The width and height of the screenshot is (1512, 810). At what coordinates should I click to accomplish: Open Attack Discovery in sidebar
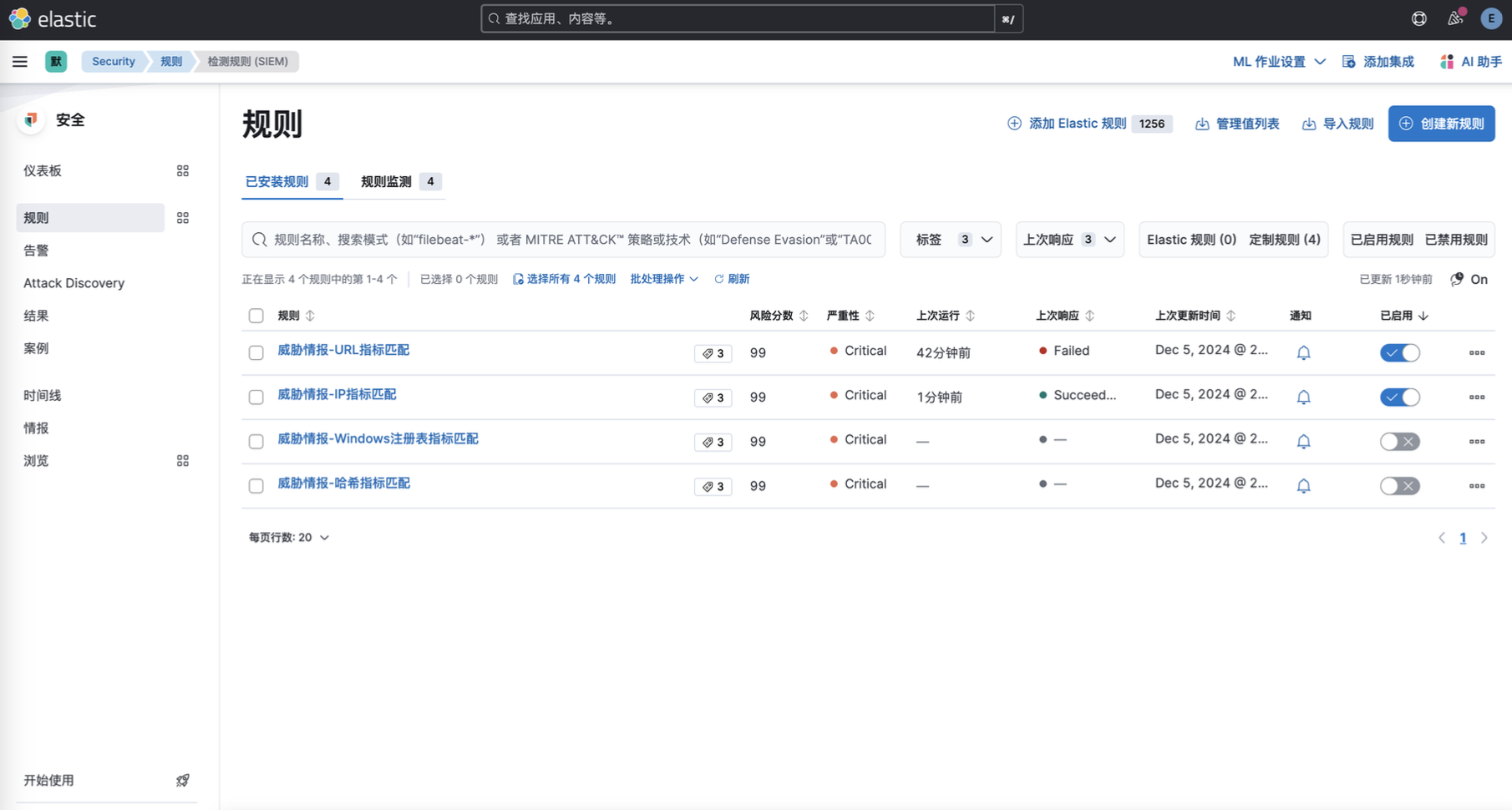[74, 283]
